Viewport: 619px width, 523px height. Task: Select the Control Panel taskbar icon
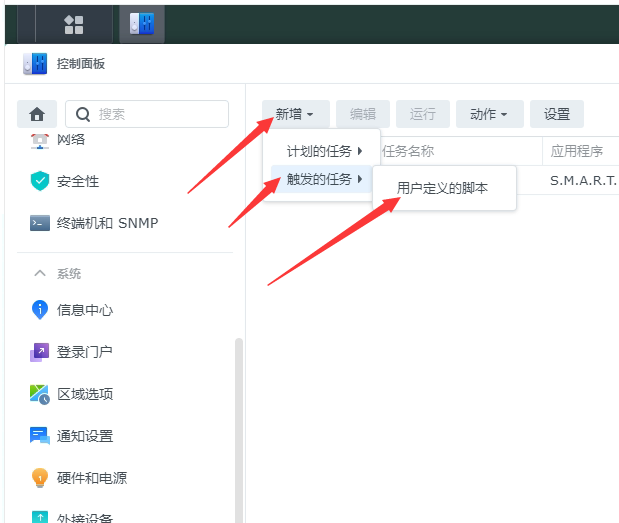click(142, 24)
